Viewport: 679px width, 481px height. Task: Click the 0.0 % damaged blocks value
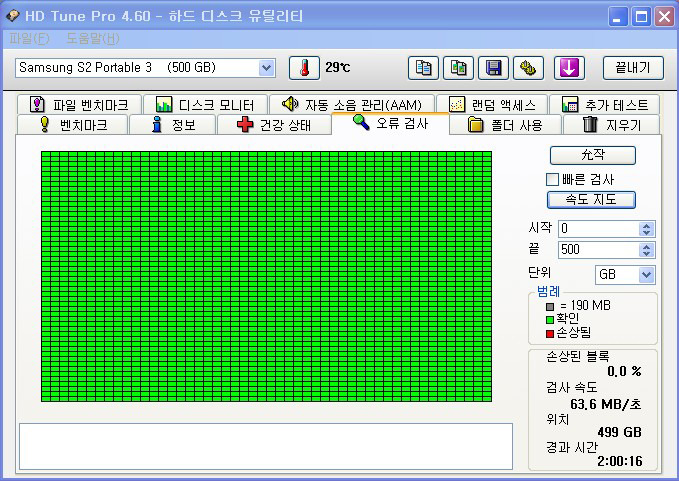pos(624,371)
